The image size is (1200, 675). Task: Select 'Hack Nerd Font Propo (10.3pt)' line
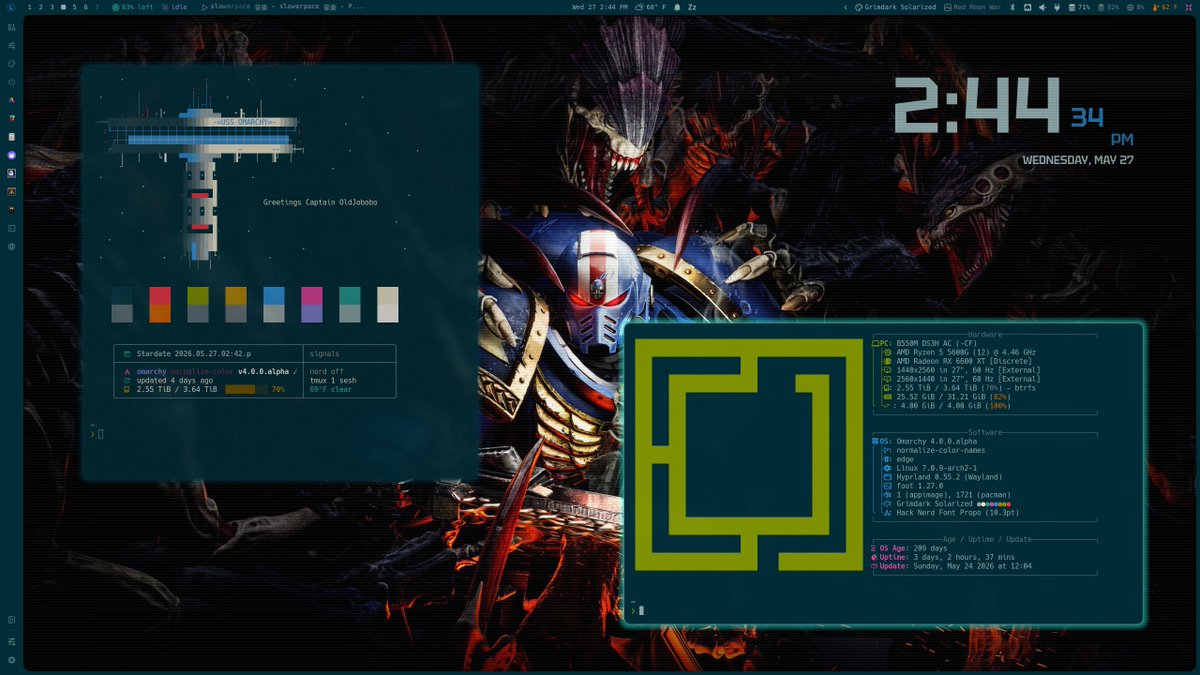click(950, 513)
